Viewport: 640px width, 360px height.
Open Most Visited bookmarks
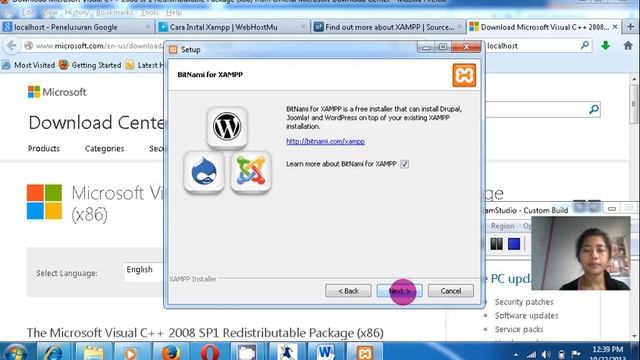pos(29,65)
